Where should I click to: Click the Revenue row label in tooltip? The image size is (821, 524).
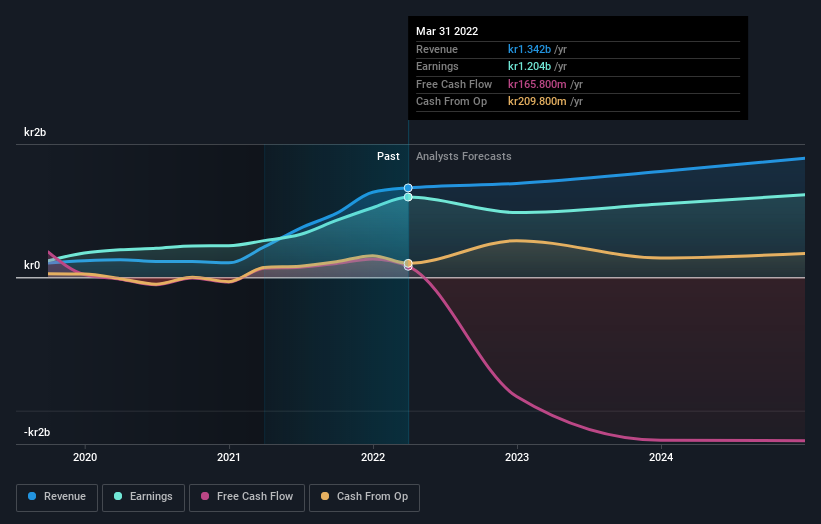pyautogui.click(x=437, y=49)
